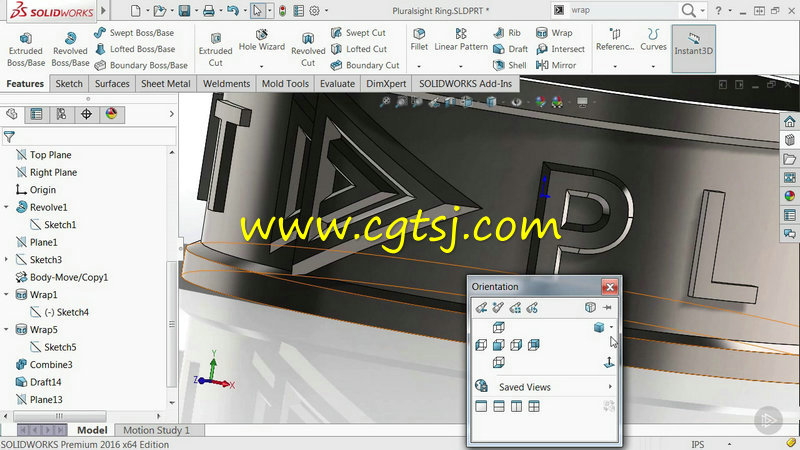The image size is (800, 450).
Task: Open File Properties icon in top toolbar
Action: (x=298, y=11)
